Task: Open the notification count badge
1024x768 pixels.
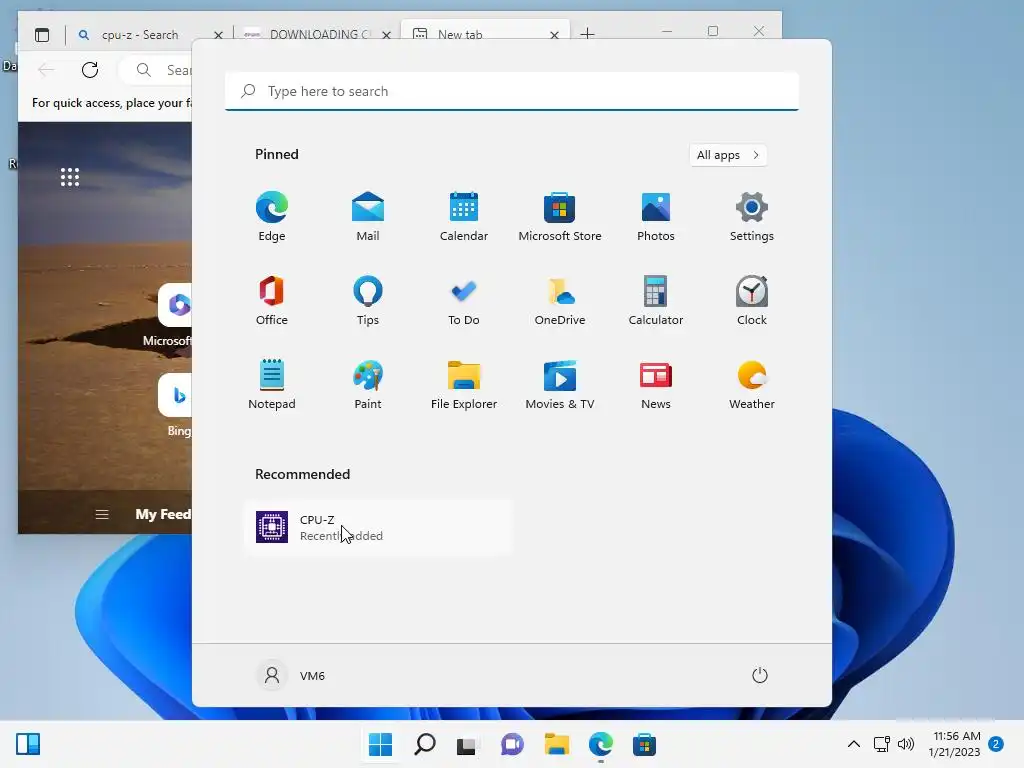Action: click(996, 744)
